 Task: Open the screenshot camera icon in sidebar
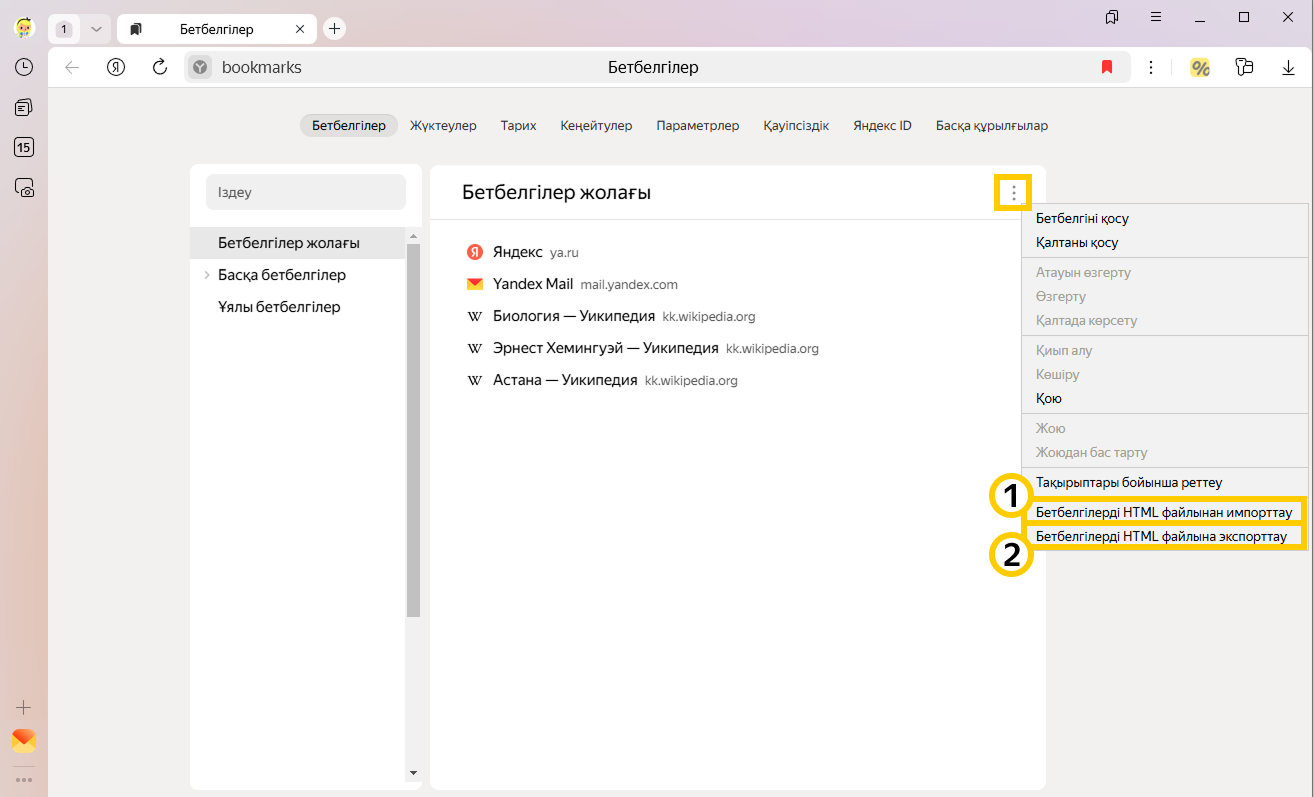tap(24, 187)
